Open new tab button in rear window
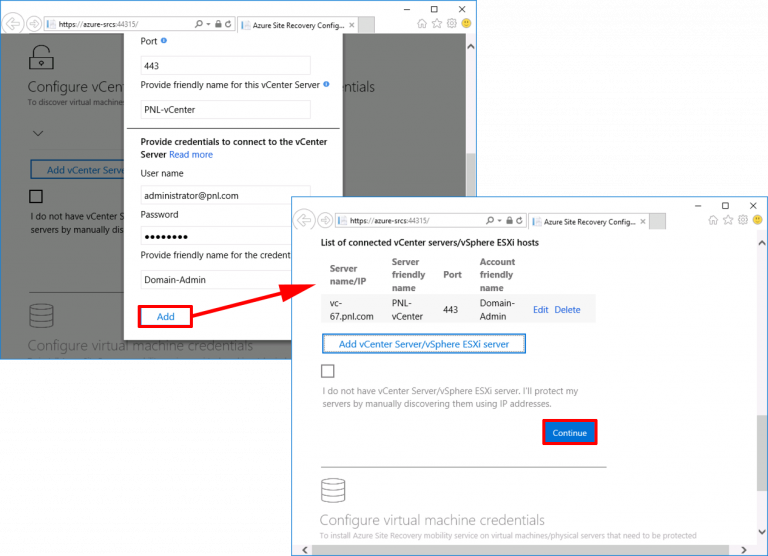 367,24
